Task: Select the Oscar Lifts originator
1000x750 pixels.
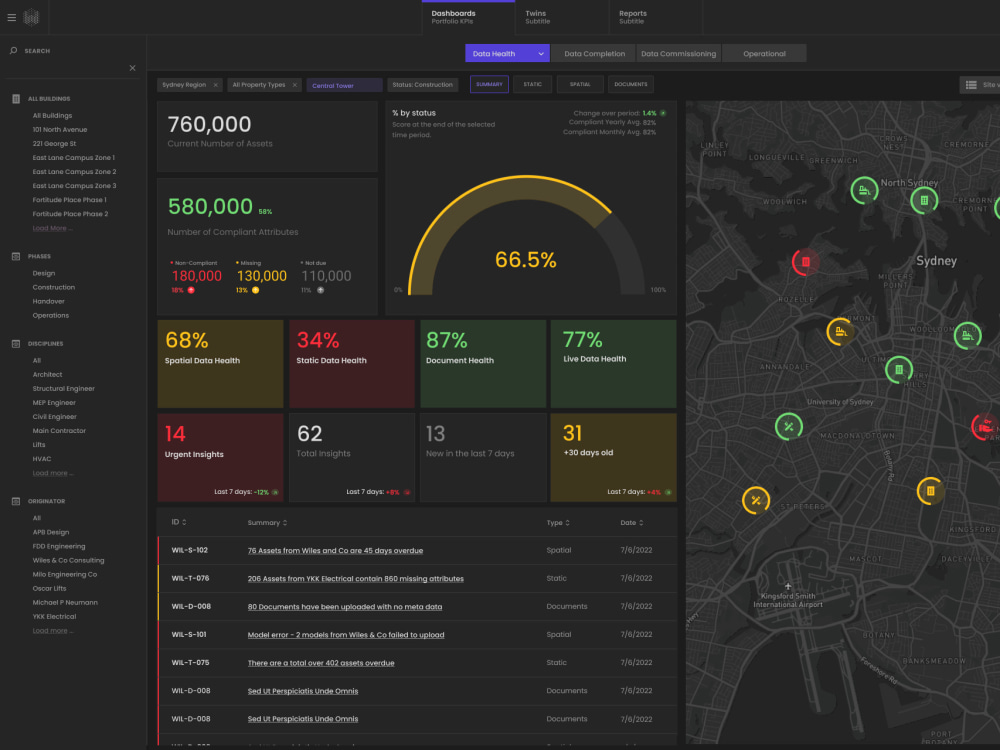Action: point(49,588)
